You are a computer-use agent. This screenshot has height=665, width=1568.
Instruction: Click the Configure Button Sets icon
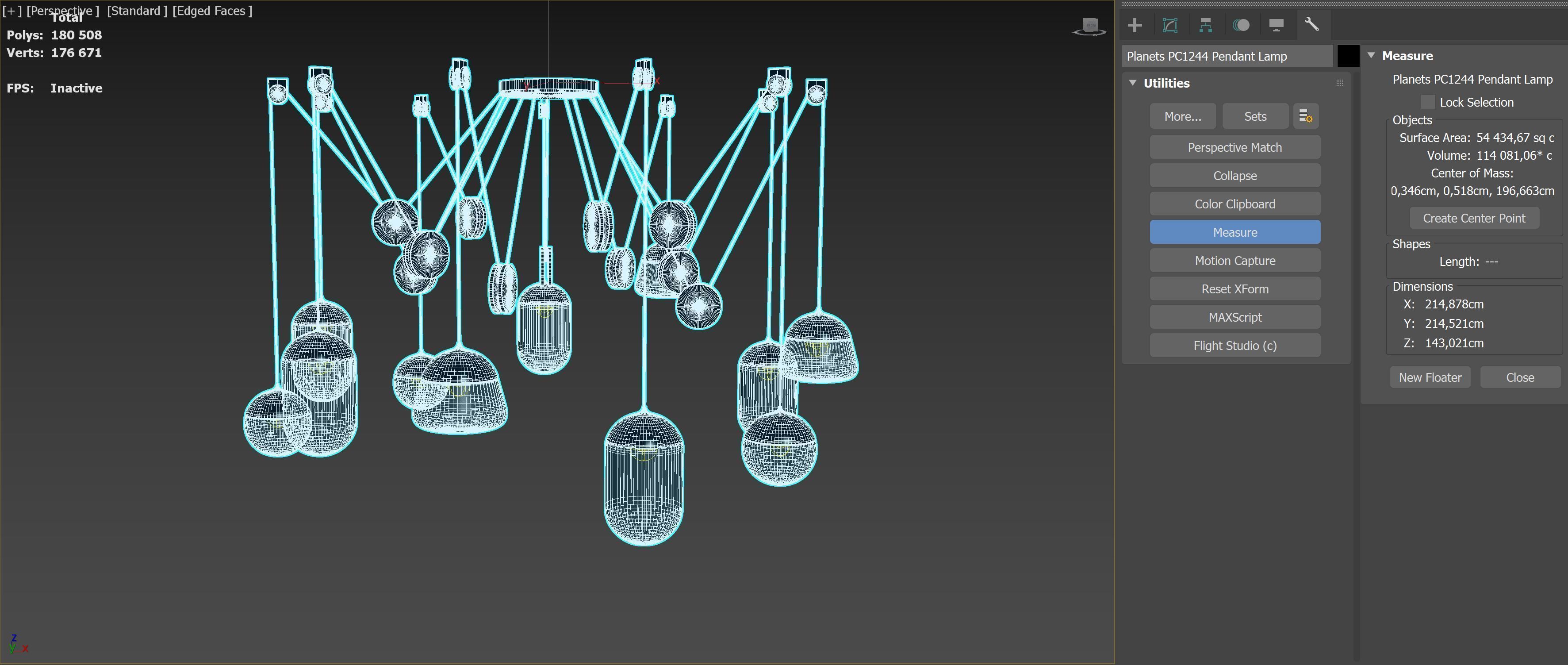click(x=1306, y=116)
